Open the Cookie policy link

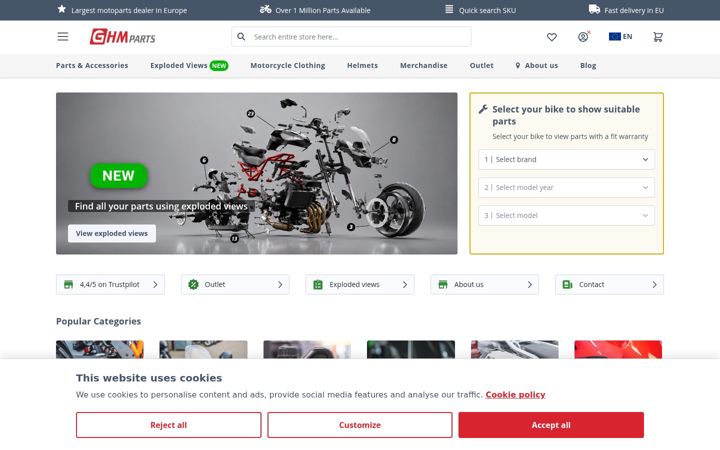pos(515,394)
